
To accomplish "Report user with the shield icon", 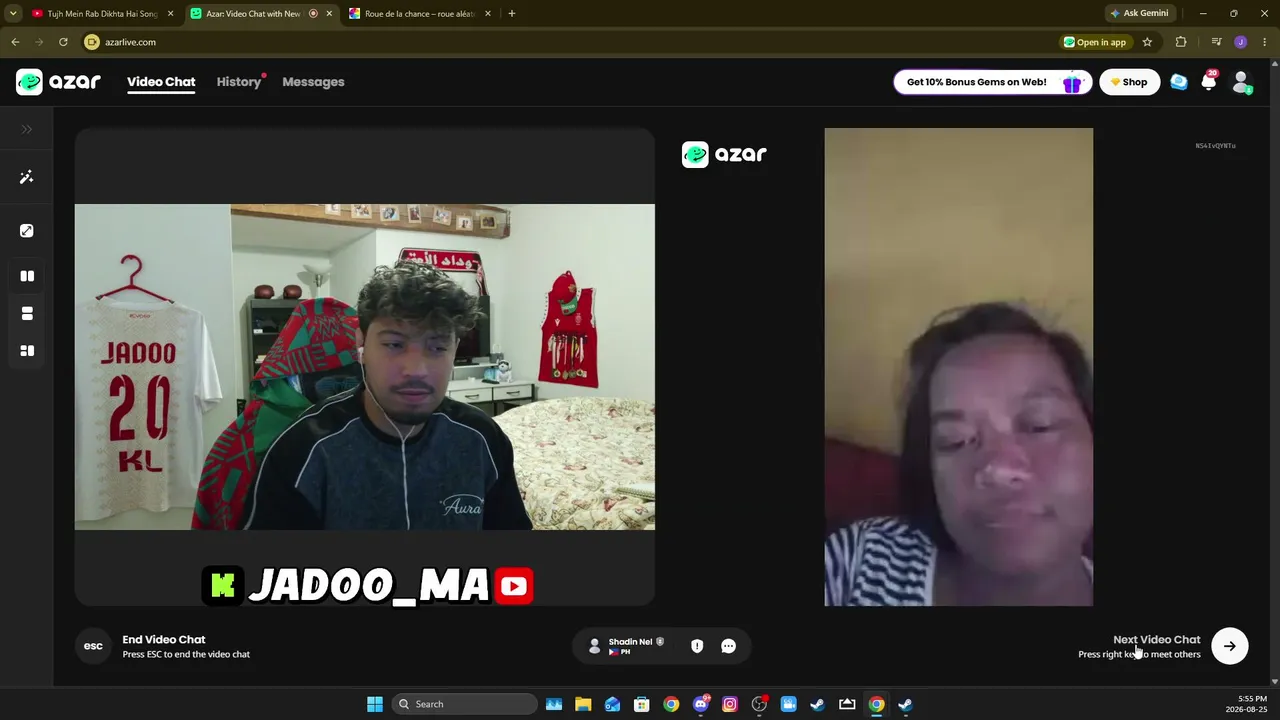I will click(697, 646).
